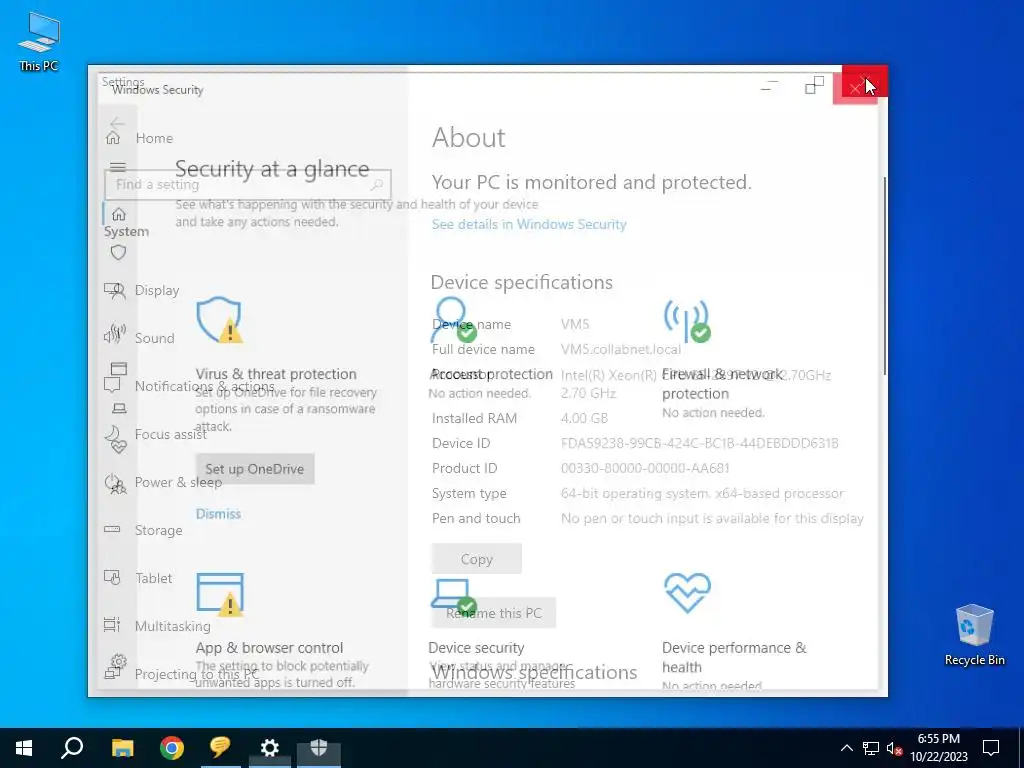Select This PC desktop icon
This screenshot has height=768, width=1024.
point(39,41)
